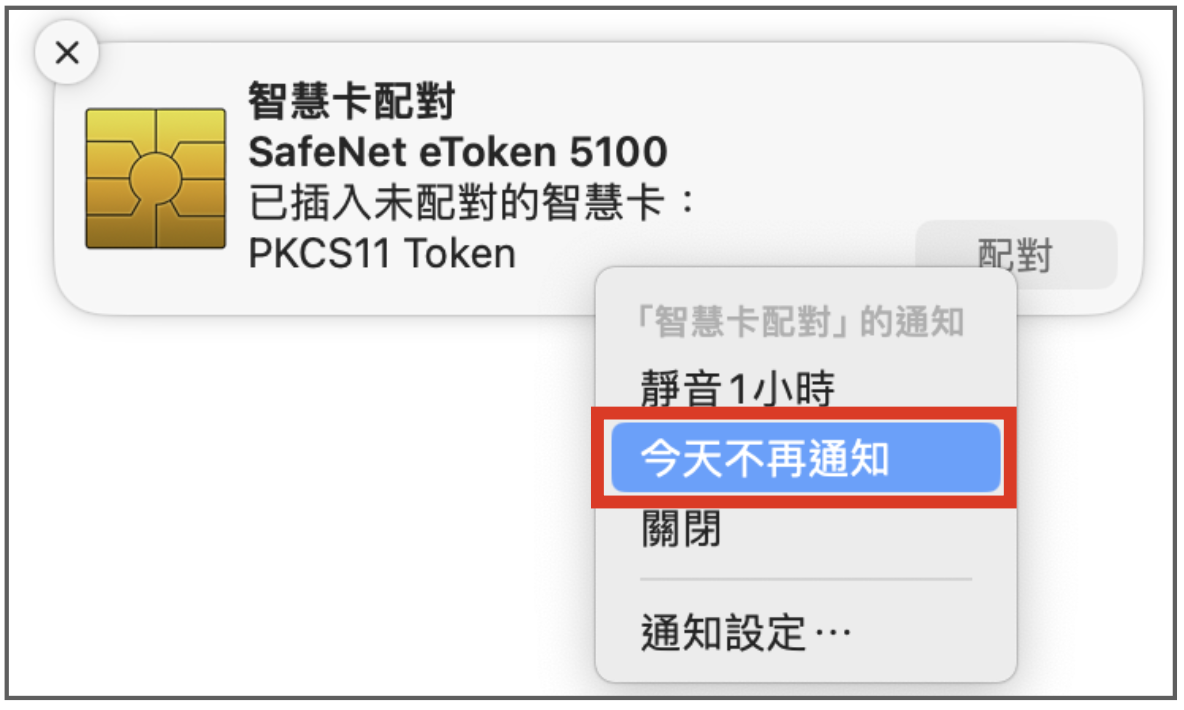Close the smart card pairing banner
The height and width of the screenshot is (710, 1184).
[67, 52]
